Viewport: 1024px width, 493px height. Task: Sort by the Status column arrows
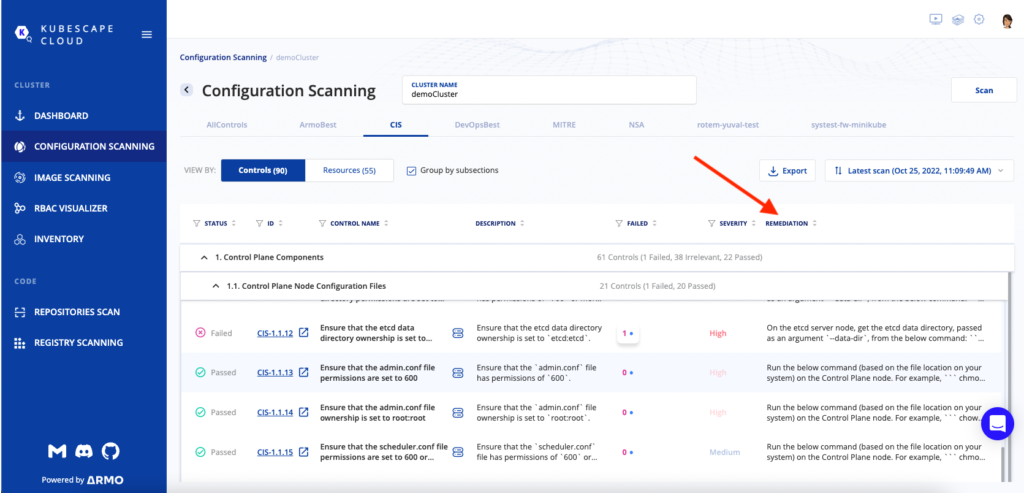click(234, 223)
